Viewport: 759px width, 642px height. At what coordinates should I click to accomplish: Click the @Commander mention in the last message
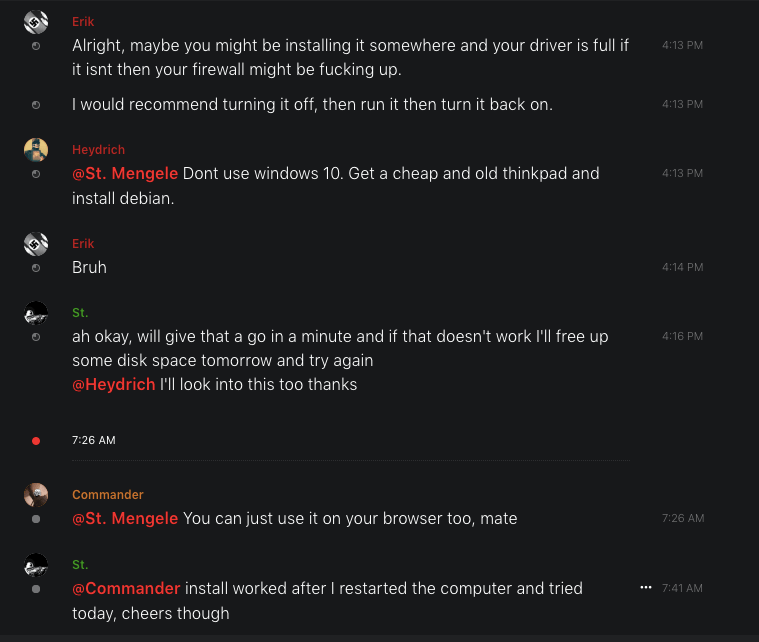pyautogui.click(x=126, y=588)
